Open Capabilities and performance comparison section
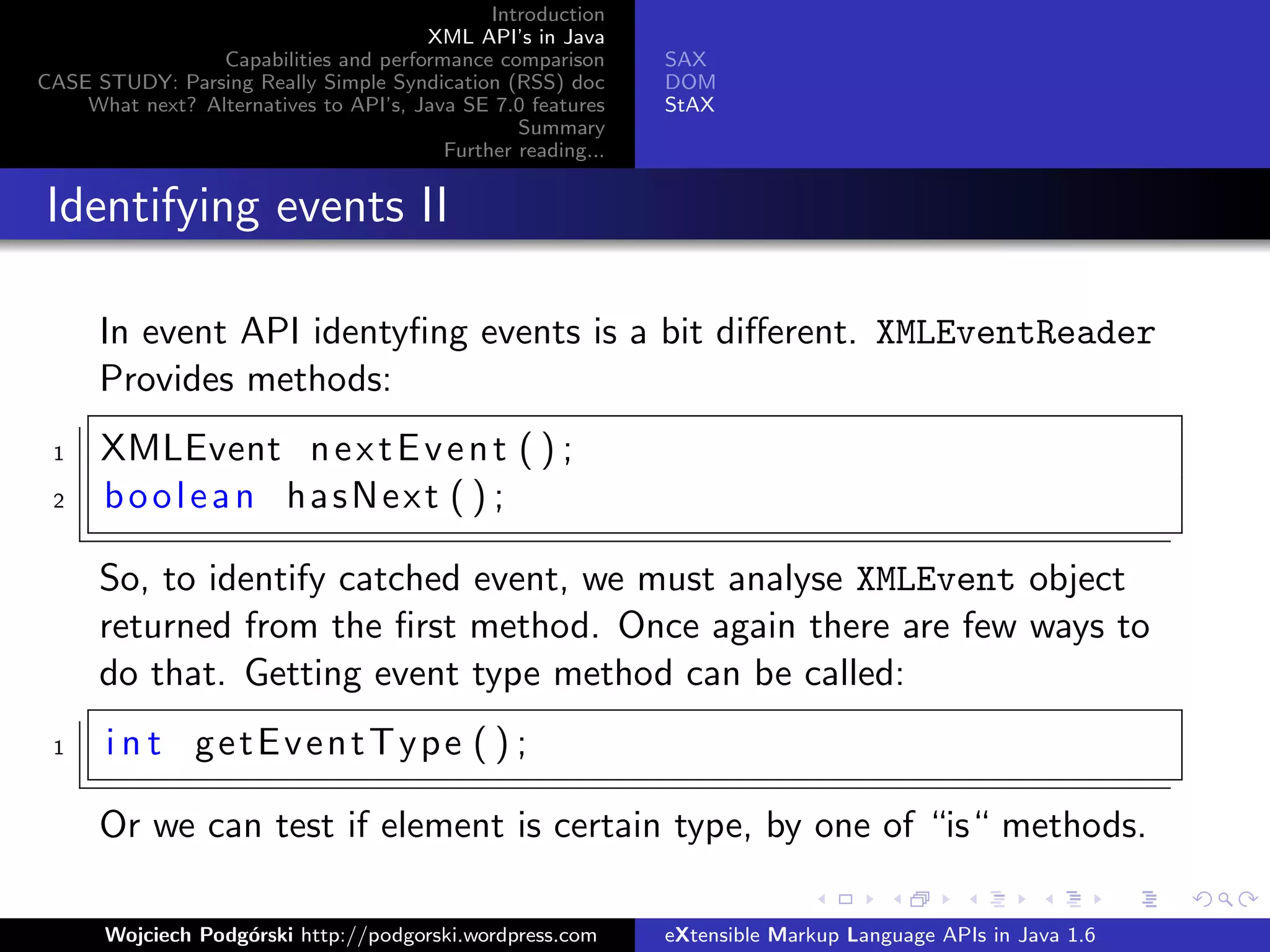 click(x=415, y=59)
